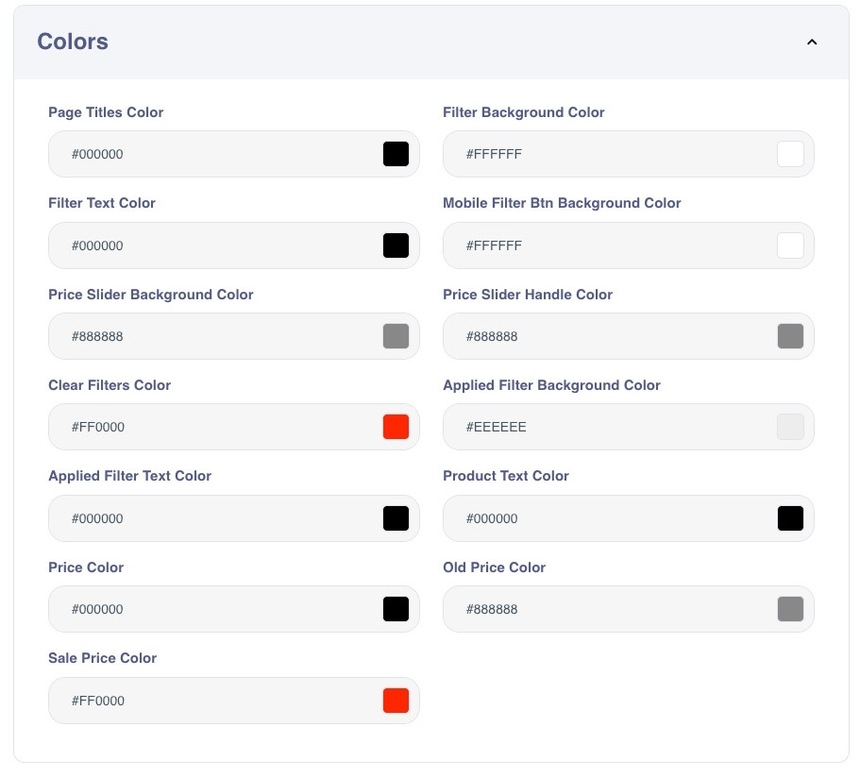Click the Applied Filter Text Color swatch

point(396,518)
